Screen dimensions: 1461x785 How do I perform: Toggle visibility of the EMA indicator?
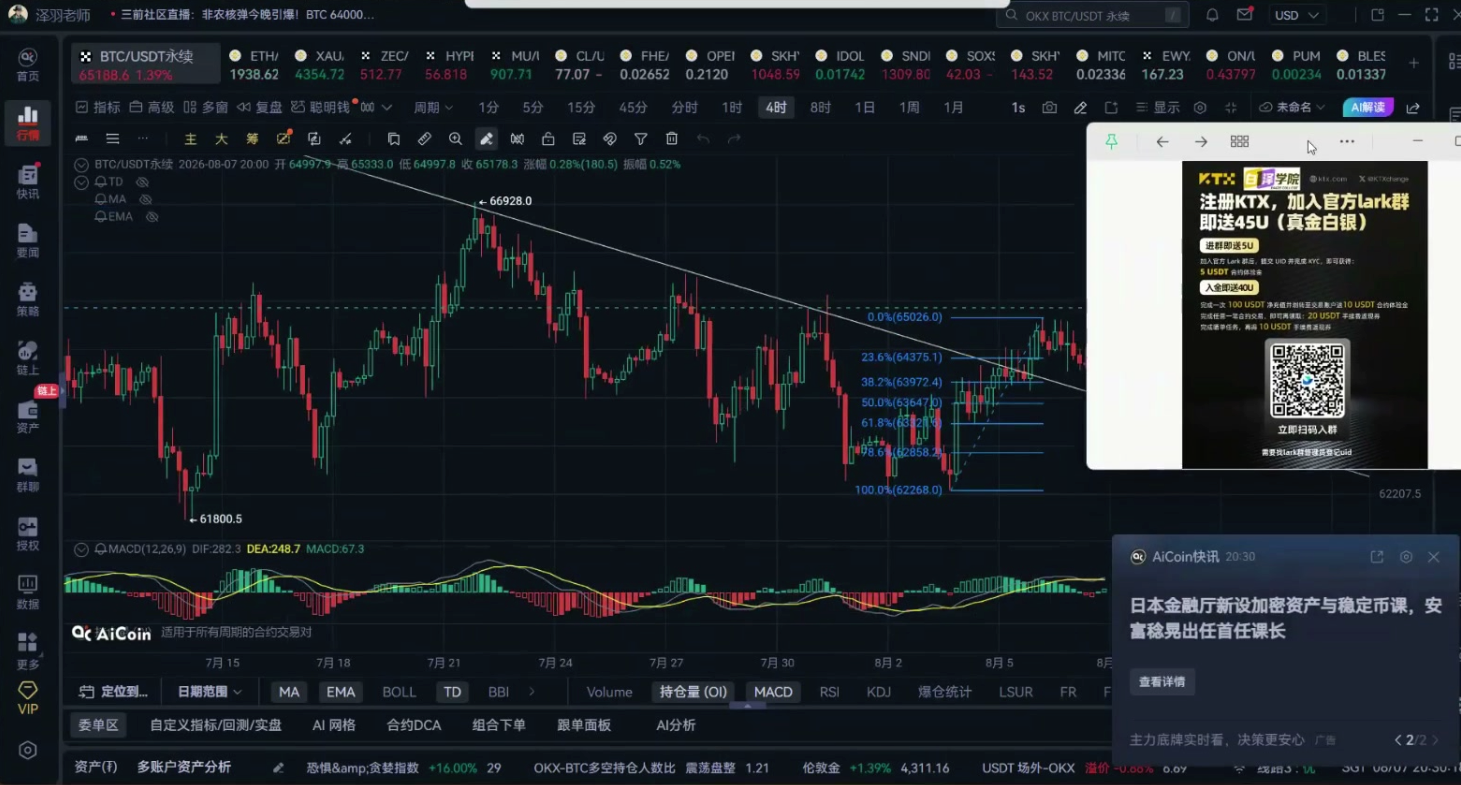tap(152, 216)
